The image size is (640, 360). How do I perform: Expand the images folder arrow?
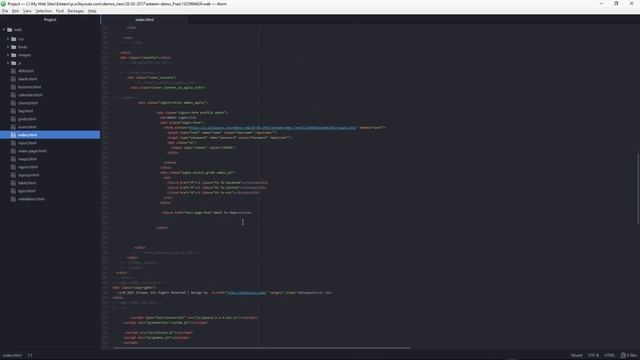point(8,55)
